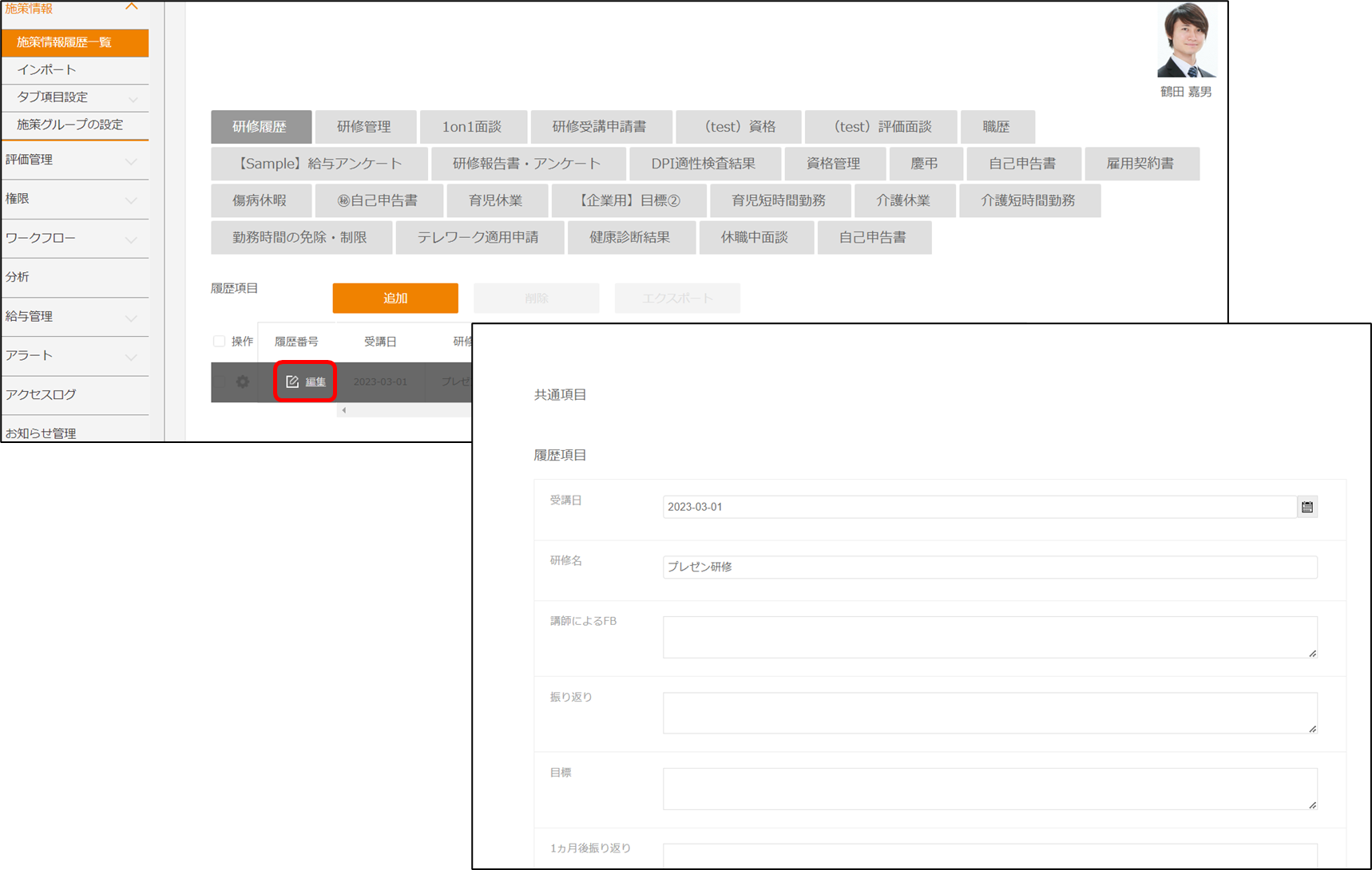The height and width of the screenshot is (870, 1372).
Task: Open インポート in the sidebar
Action: pyautogui.click(x=46, y=70)
